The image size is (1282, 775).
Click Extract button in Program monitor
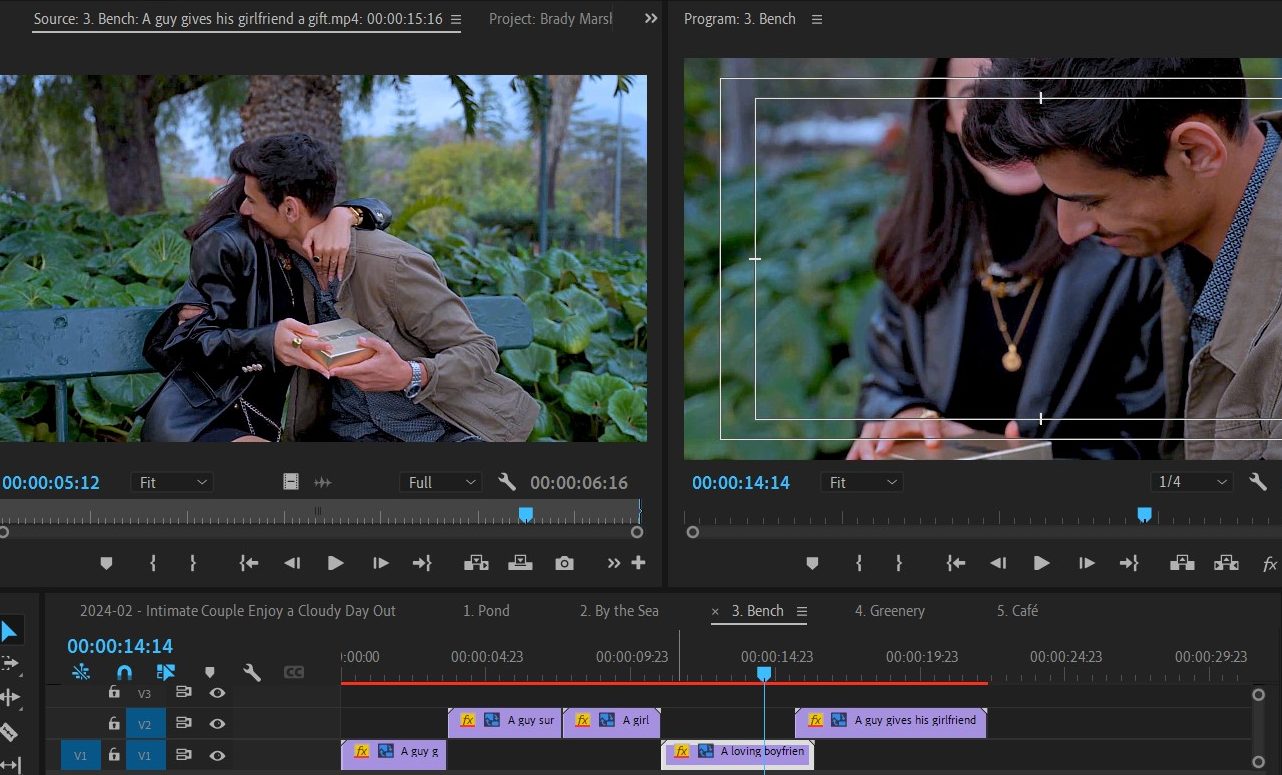pyautogui.click(x=1226, y=563)
